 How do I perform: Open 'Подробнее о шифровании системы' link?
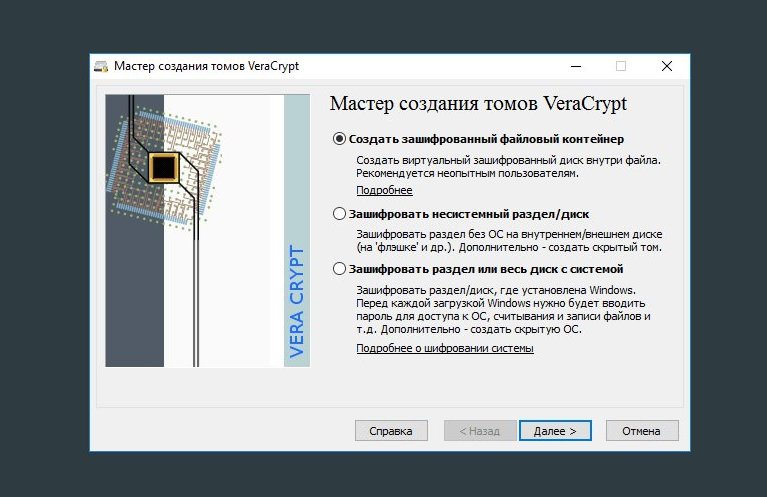(445, 348)
